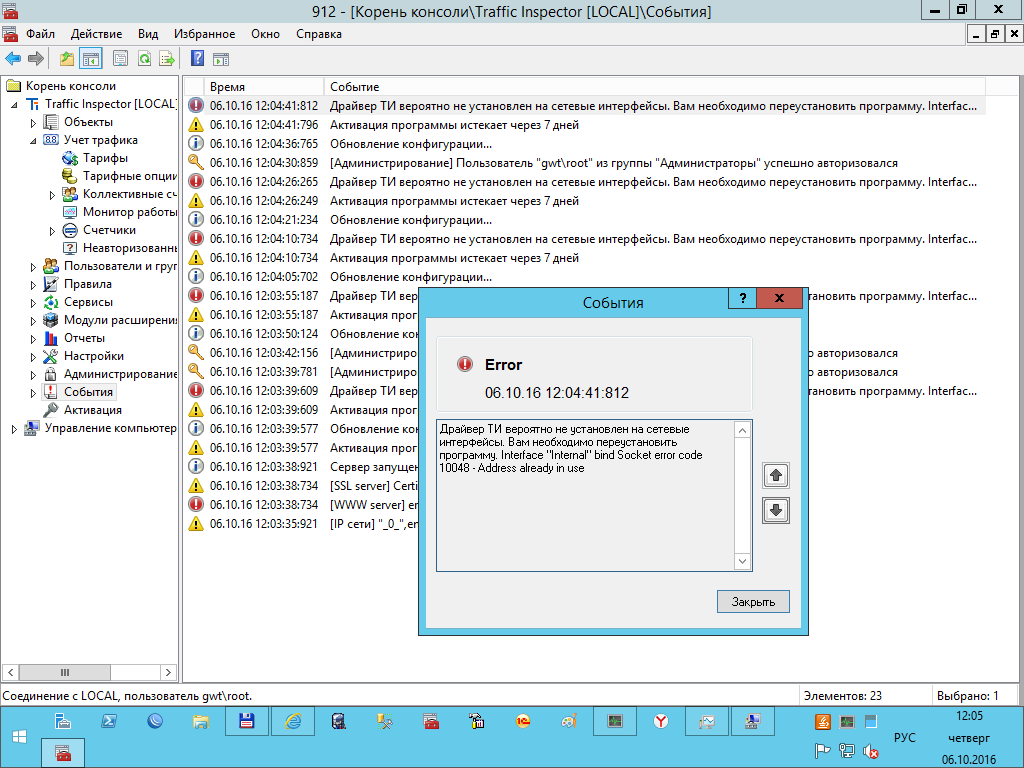
Task: Click the Refresh toolbar icon
Action: [144, 59]
